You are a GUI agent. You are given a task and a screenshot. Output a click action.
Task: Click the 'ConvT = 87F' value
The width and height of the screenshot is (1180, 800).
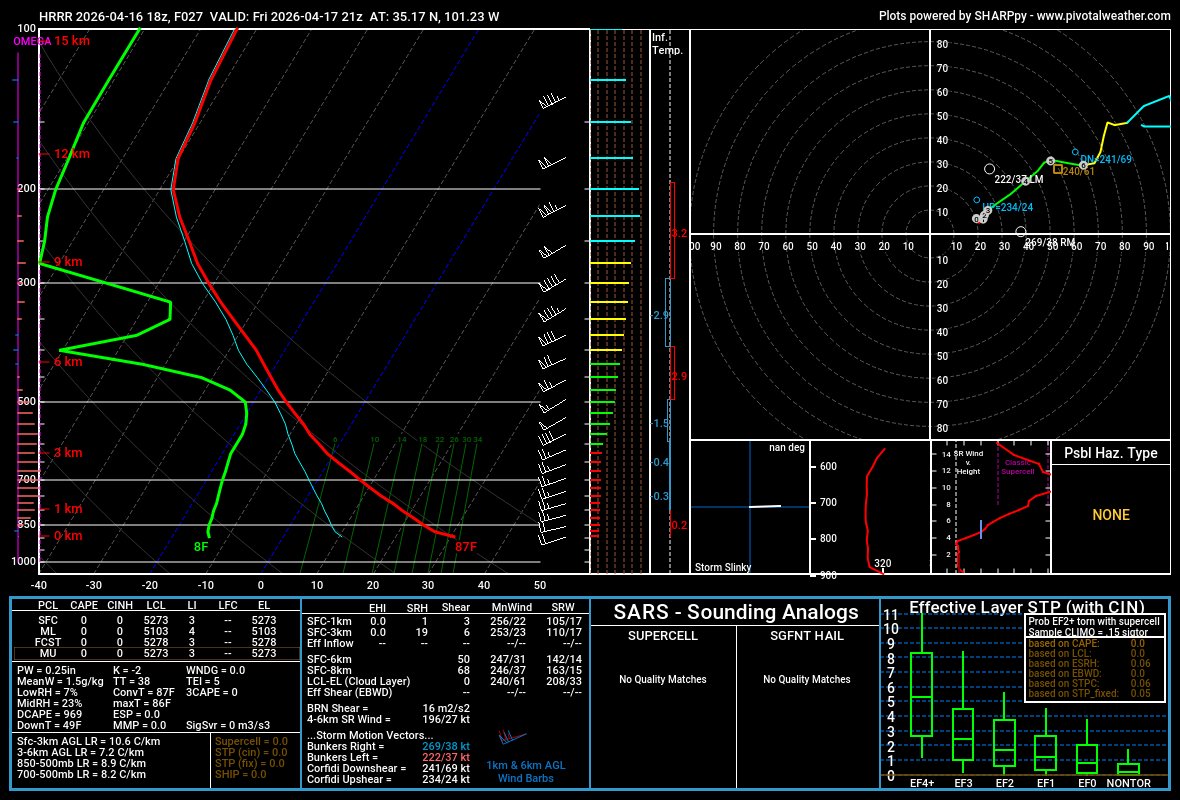point(144,692)
